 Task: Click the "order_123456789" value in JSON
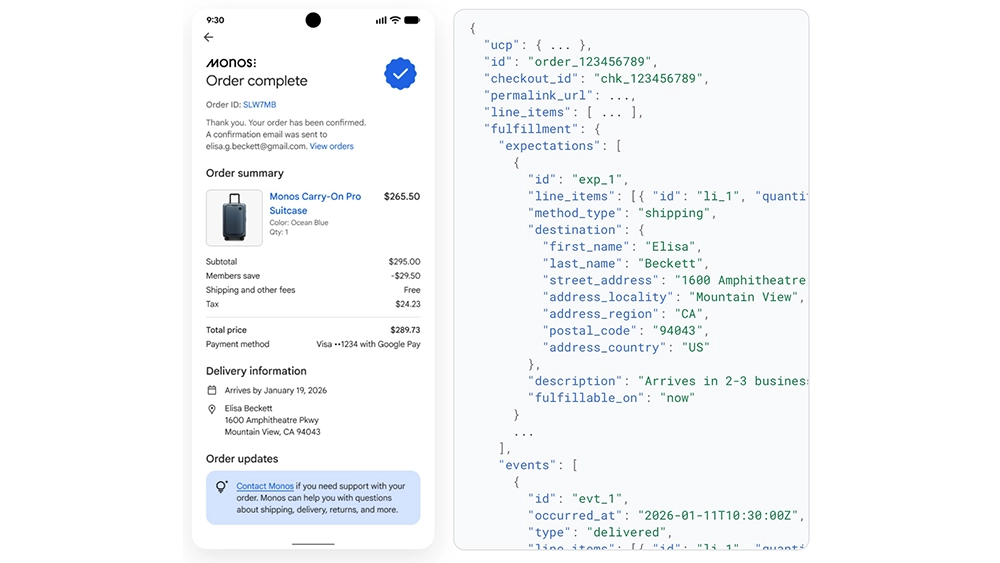click(589, 62)
